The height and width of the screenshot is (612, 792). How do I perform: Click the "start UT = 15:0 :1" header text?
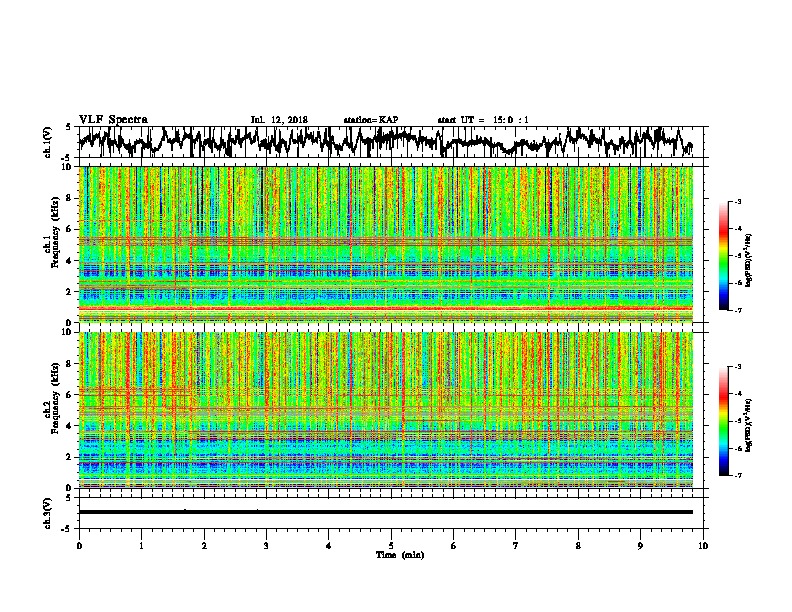483,120
